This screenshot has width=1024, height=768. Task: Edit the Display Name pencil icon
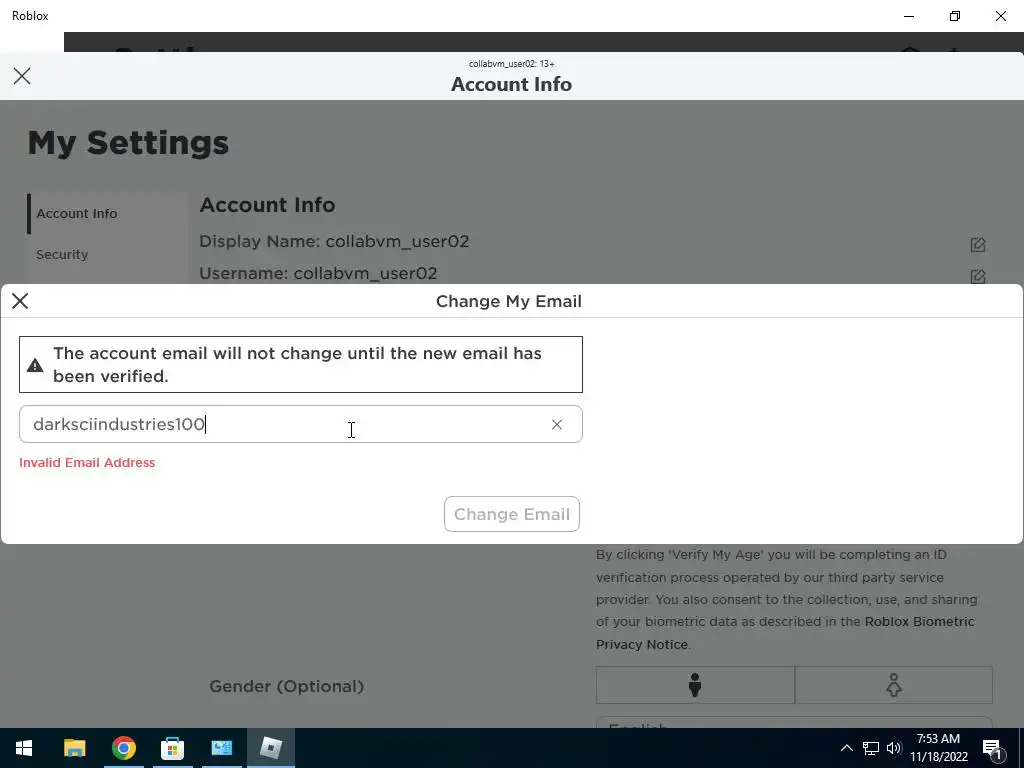(978, 245)
